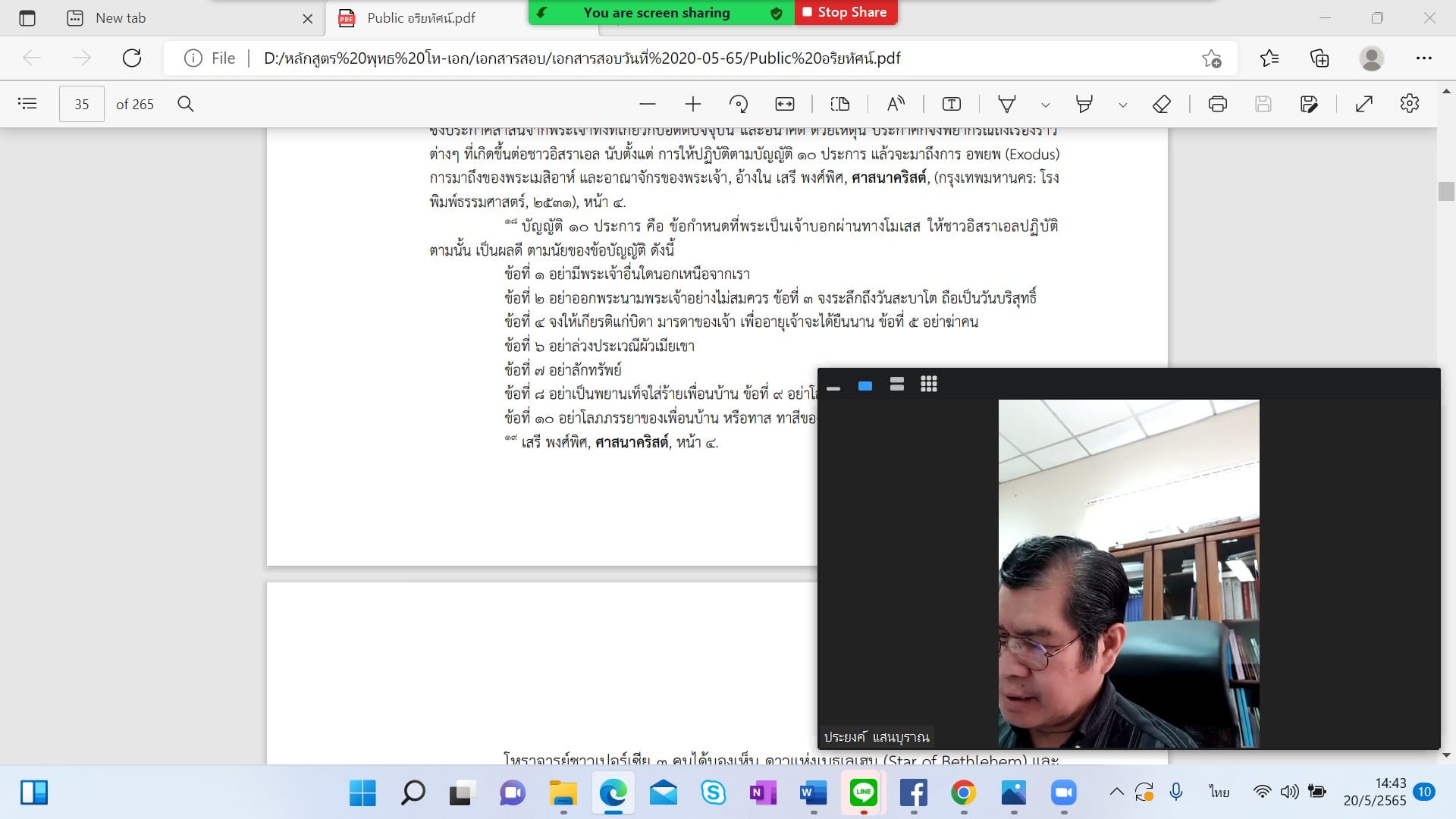
Task: Refresh the current page
Action: coord(132,58)
